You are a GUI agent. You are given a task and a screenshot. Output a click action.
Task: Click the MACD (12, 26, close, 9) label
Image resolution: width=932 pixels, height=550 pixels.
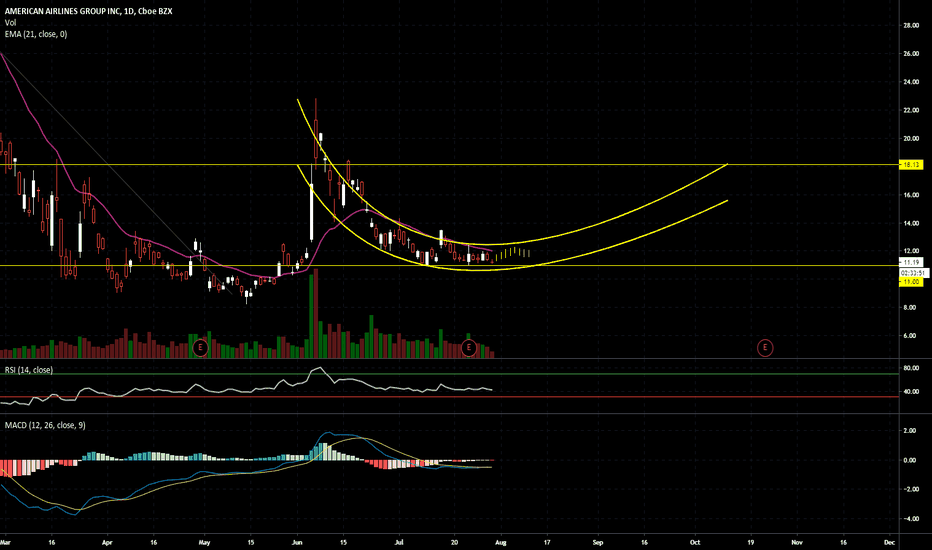(x=45, y=425)
